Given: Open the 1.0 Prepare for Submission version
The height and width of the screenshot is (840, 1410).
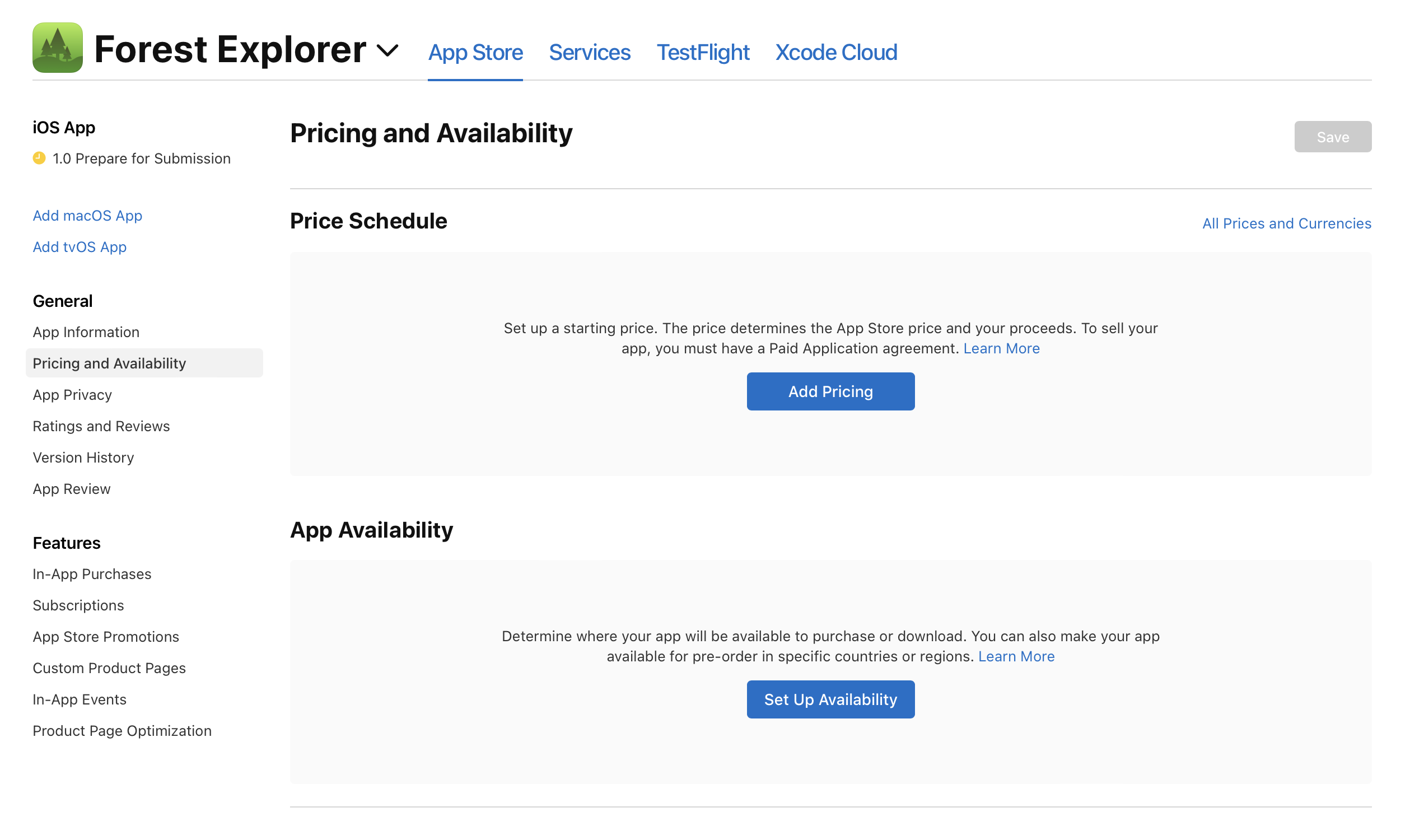Looking at the screenshot, I should [x=141, y=158].
